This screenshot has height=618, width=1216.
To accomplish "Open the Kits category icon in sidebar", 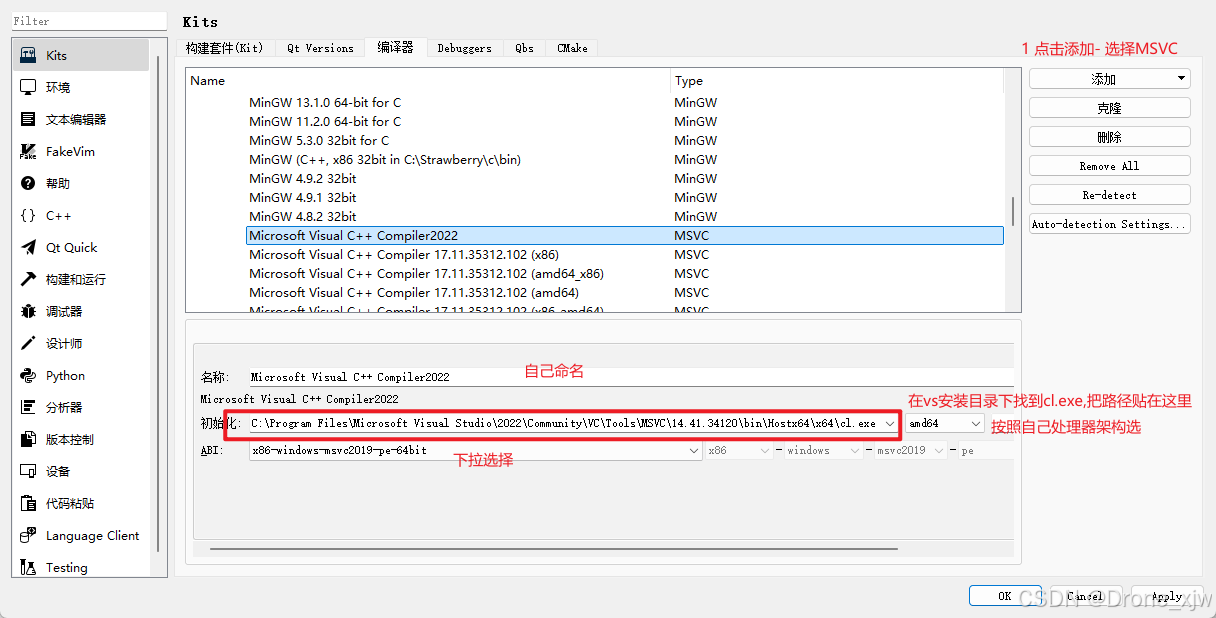I will 28,56.
